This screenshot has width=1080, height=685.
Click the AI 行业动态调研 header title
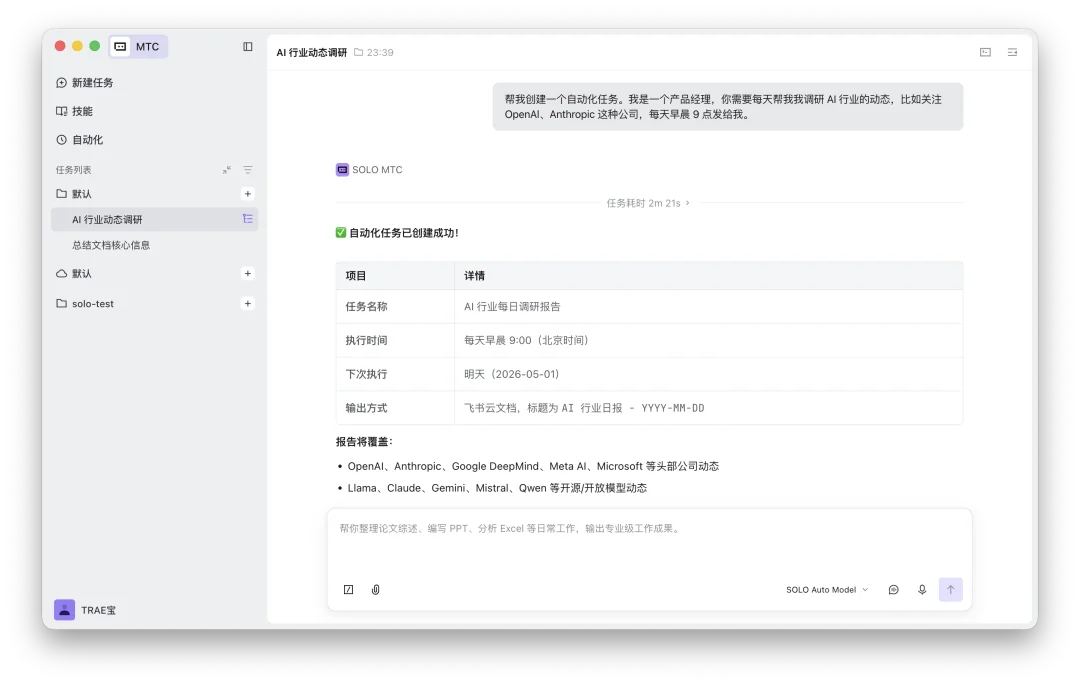click(311, 52)
